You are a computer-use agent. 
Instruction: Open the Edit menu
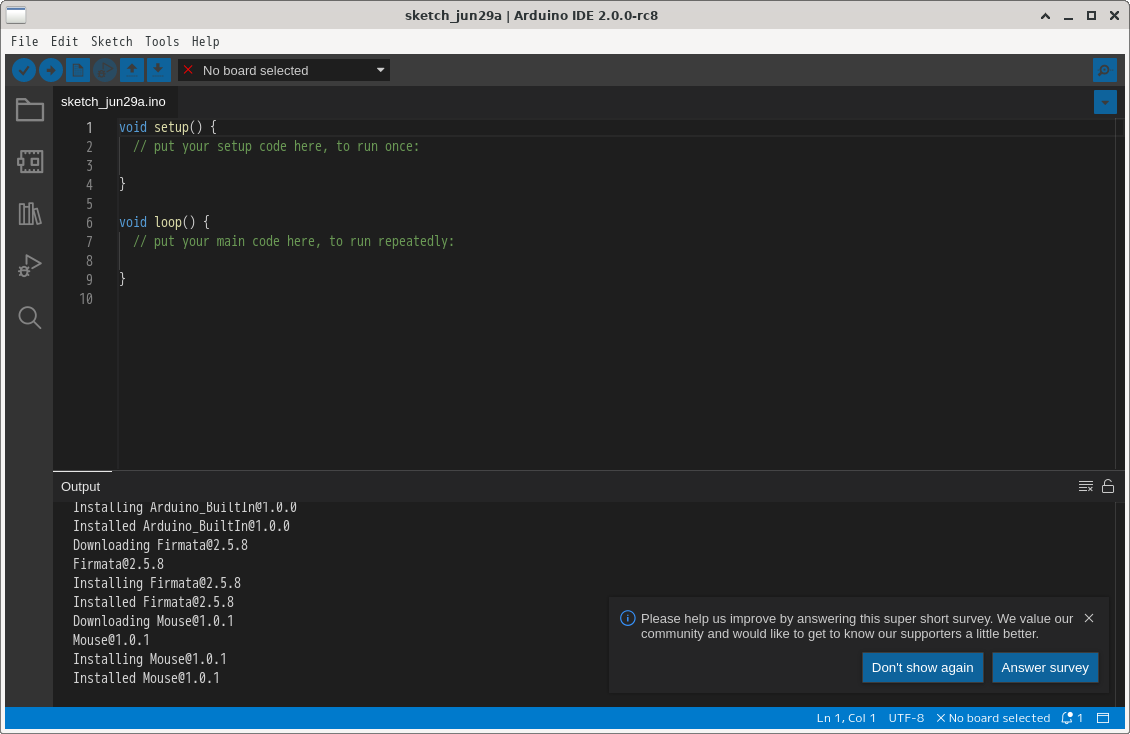64,42
